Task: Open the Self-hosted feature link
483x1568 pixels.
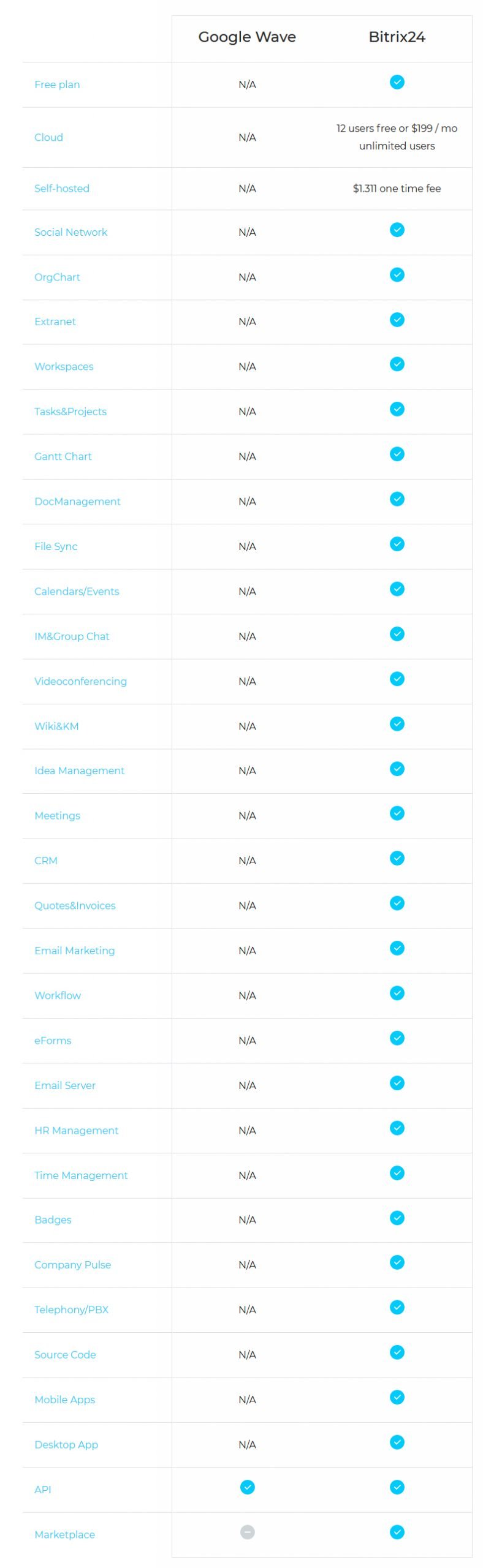Action: tap(62, 188)
